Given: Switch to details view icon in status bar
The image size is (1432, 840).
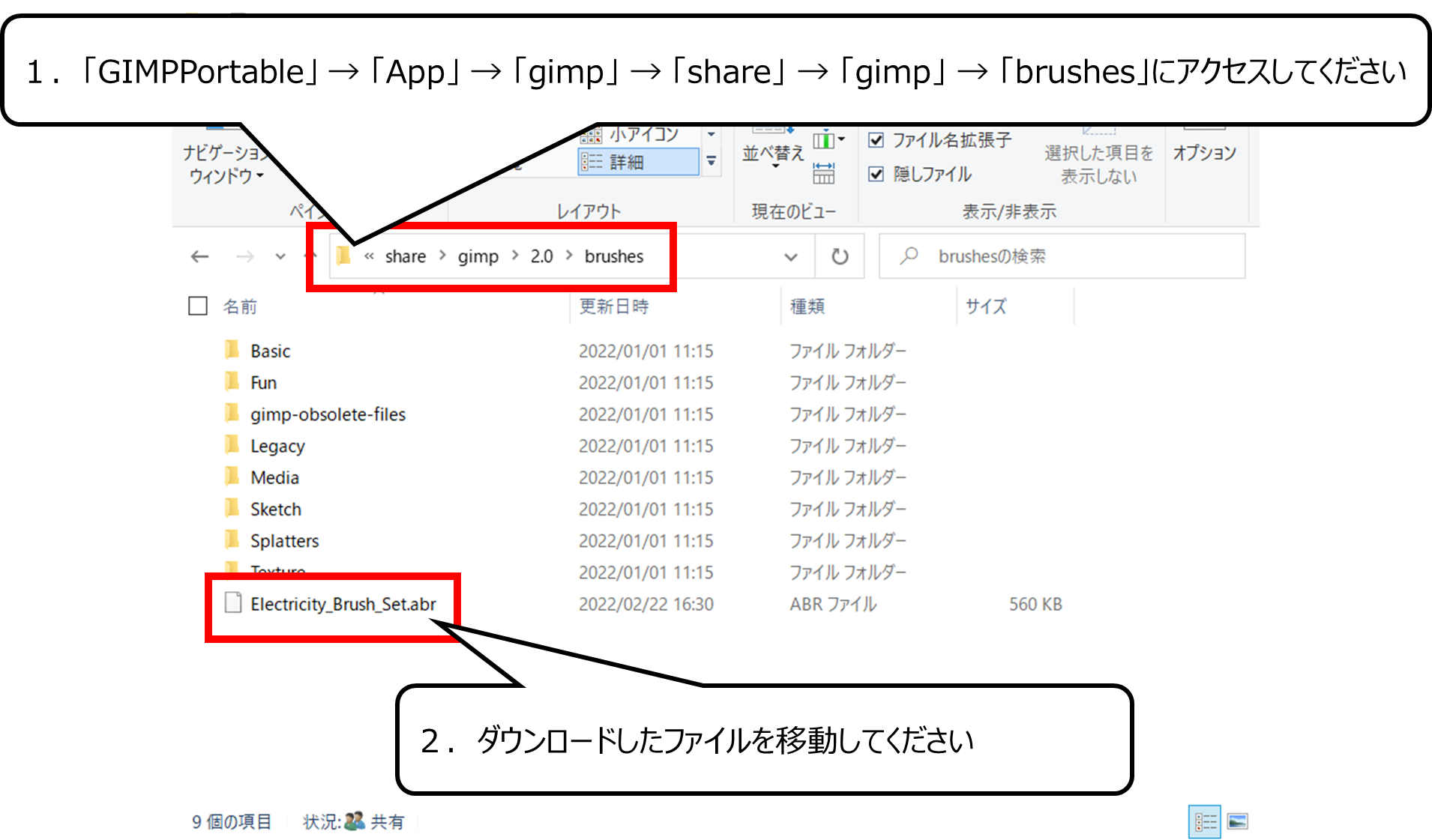Looking at the screenshot, I should [x=1205, y=822].
